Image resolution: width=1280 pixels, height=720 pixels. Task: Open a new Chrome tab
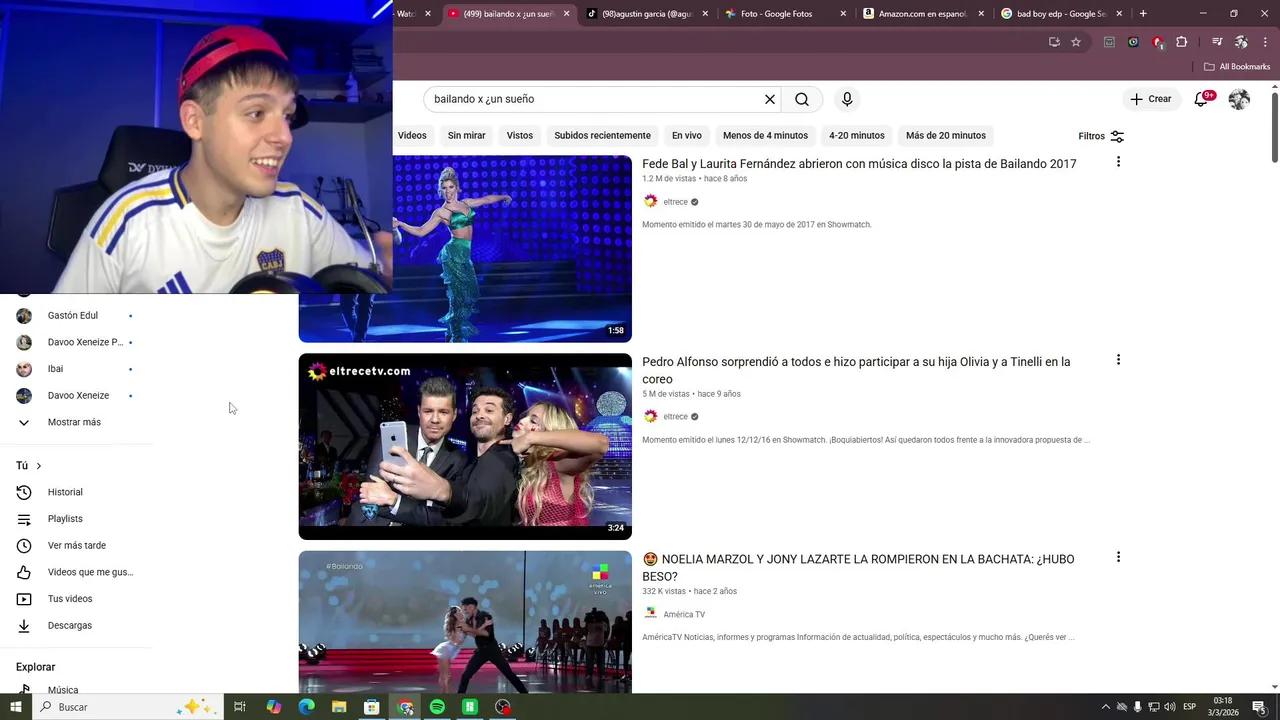[x=1143, y=14]
